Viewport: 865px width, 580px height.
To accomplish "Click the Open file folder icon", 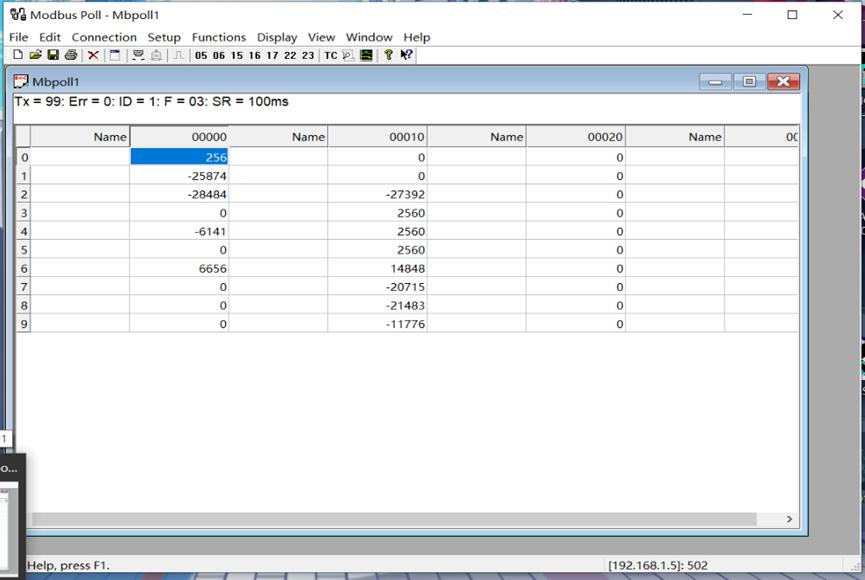I will coord(36,55).
